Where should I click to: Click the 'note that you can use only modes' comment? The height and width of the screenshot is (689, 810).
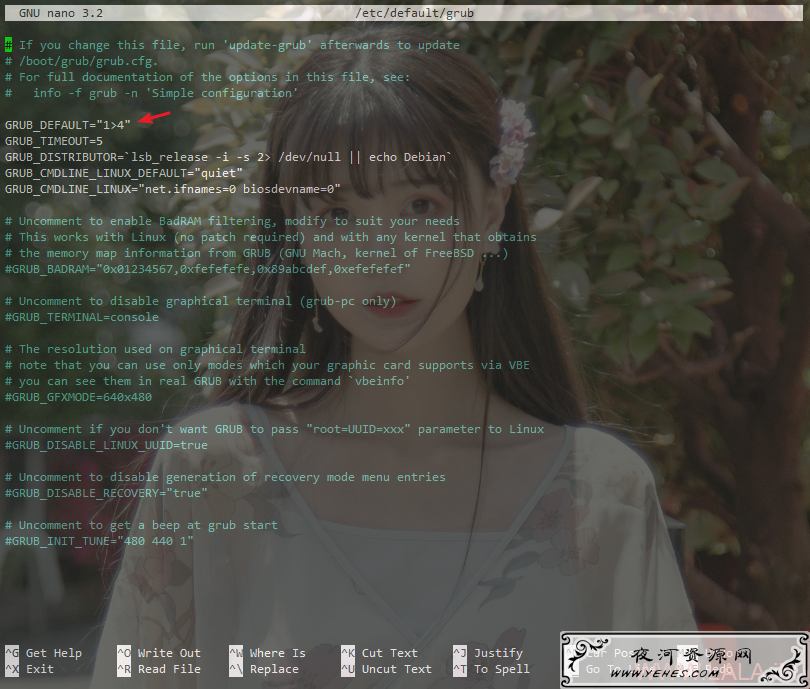(268, 365)
